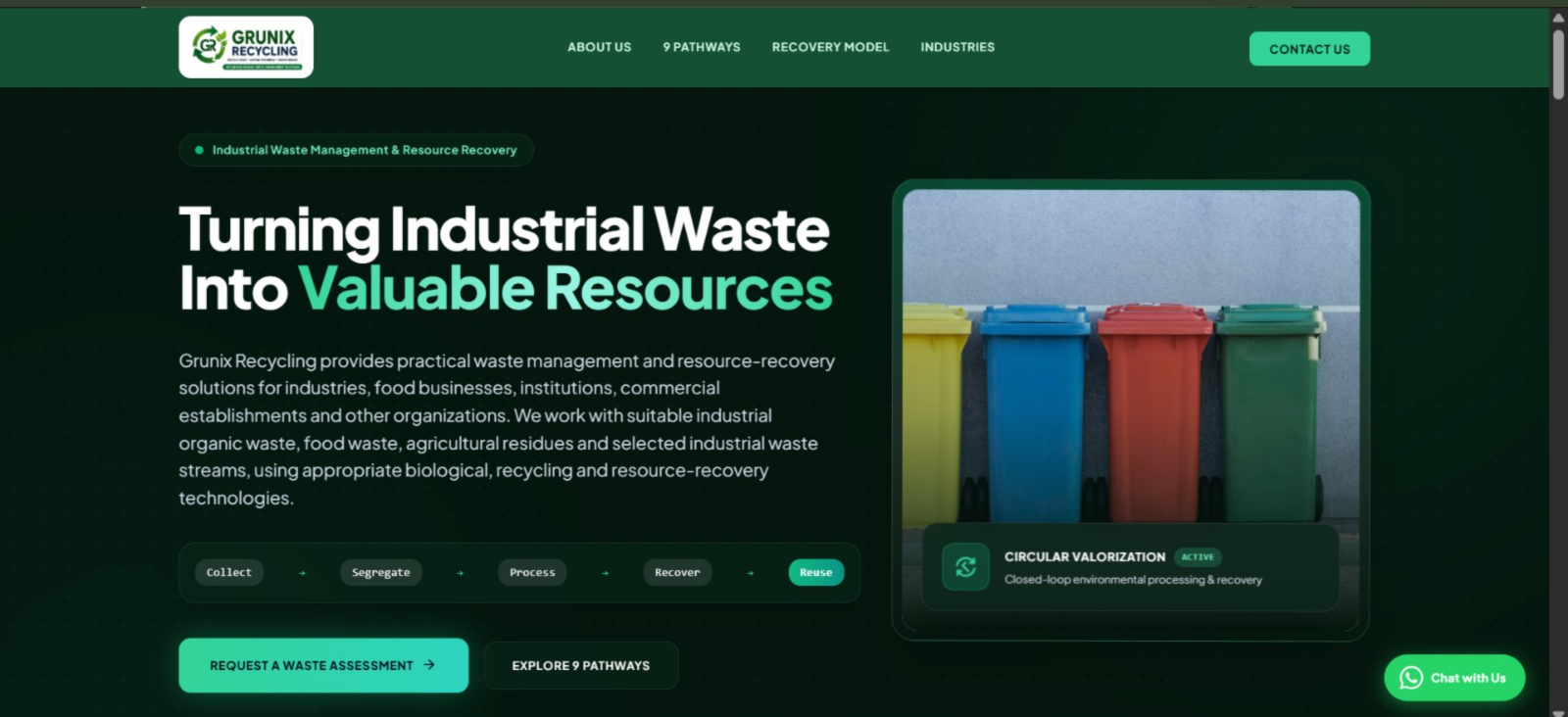Click the Grunix Recycling logo
Screen dimensions: 1568x717
click(246, 47)
